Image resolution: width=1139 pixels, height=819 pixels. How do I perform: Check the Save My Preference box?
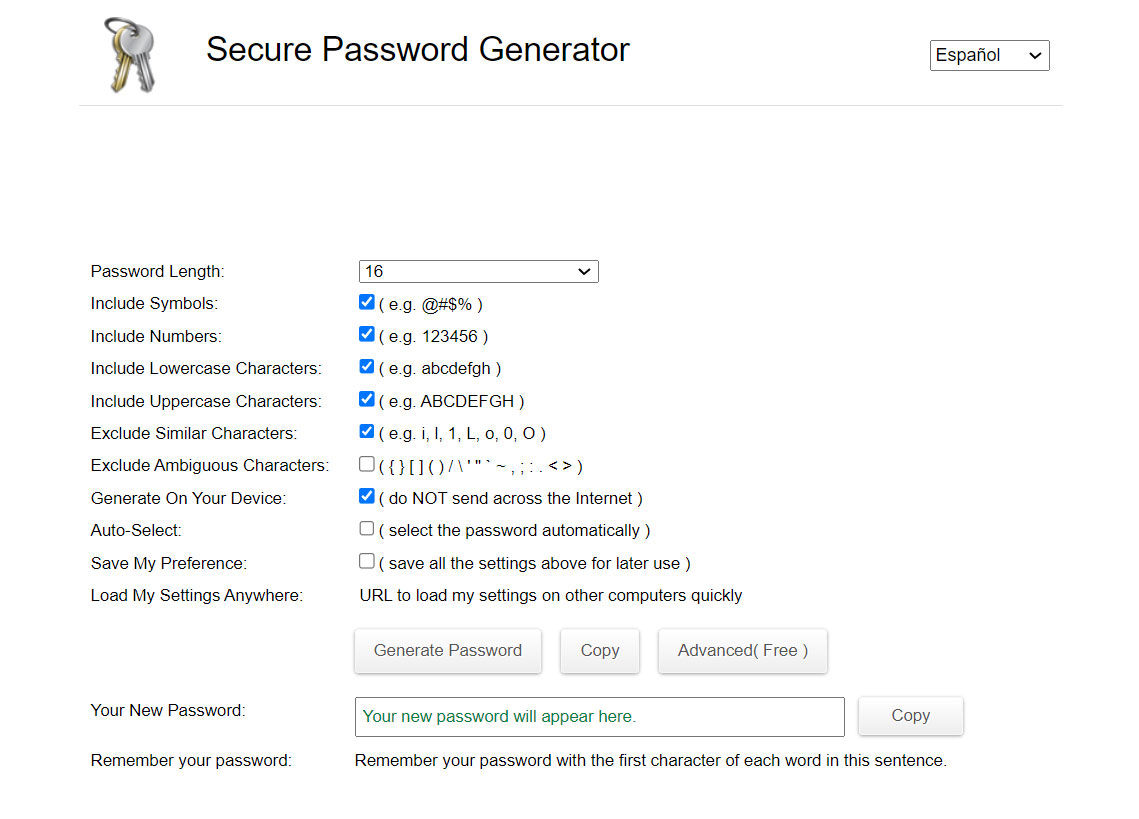pyautogui.click(x=367, y=561)
